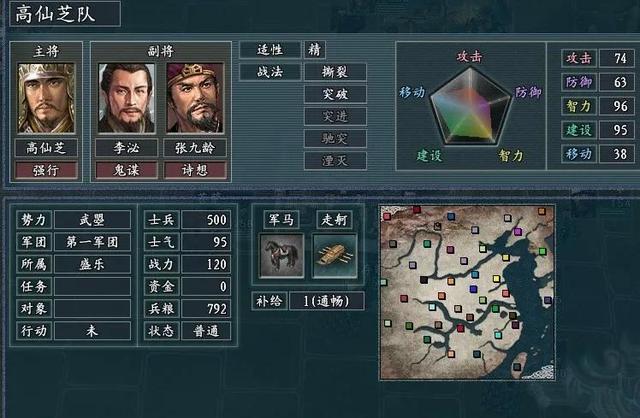Select the greyed 湮灭 tactic
Screen dimensions: 640x418
[335, 160]
